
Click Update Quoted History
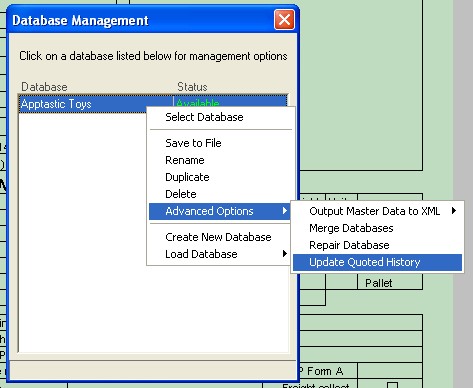[x=377, y=262]
